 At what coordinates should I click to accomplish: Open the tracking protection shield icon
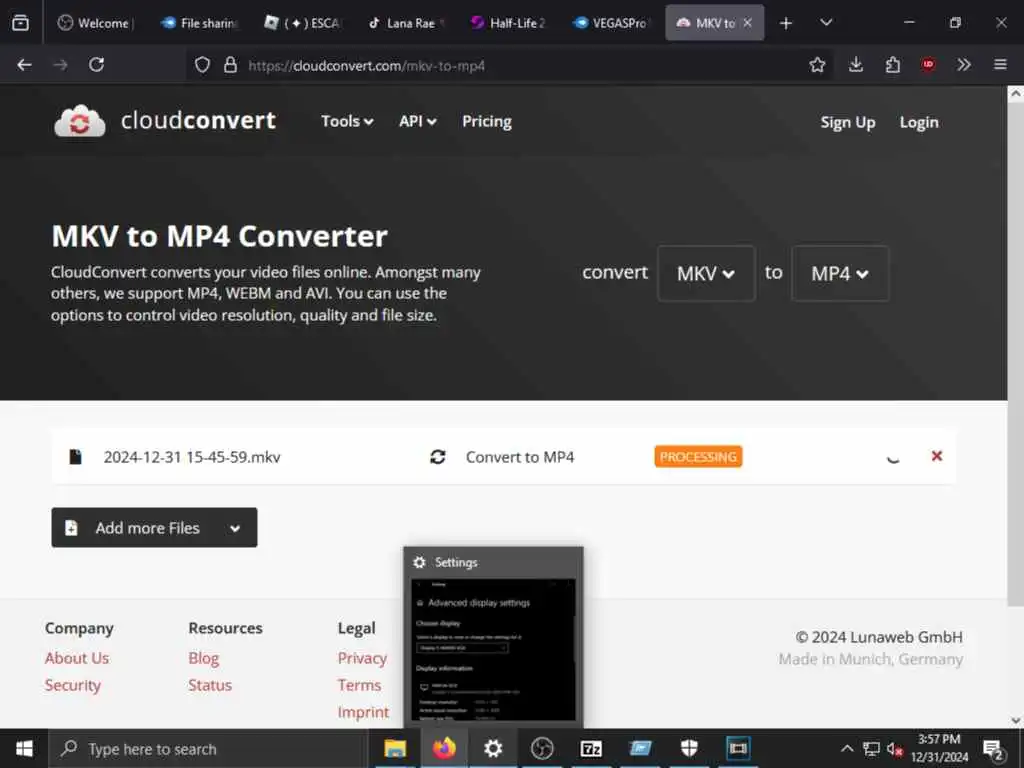(202, 65)
